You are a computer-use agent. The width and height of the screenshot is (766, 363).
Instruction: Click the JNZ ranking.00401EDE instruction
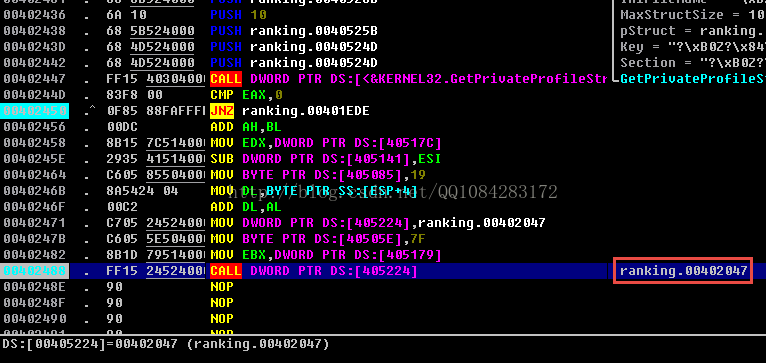click(x=290, y=111)
